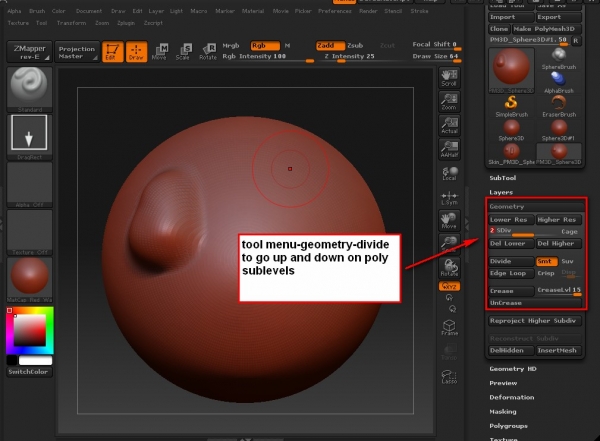Toggle the Rgb paint mode
Viewport: 600px width, 441px height.
click(x=265, y=46)
